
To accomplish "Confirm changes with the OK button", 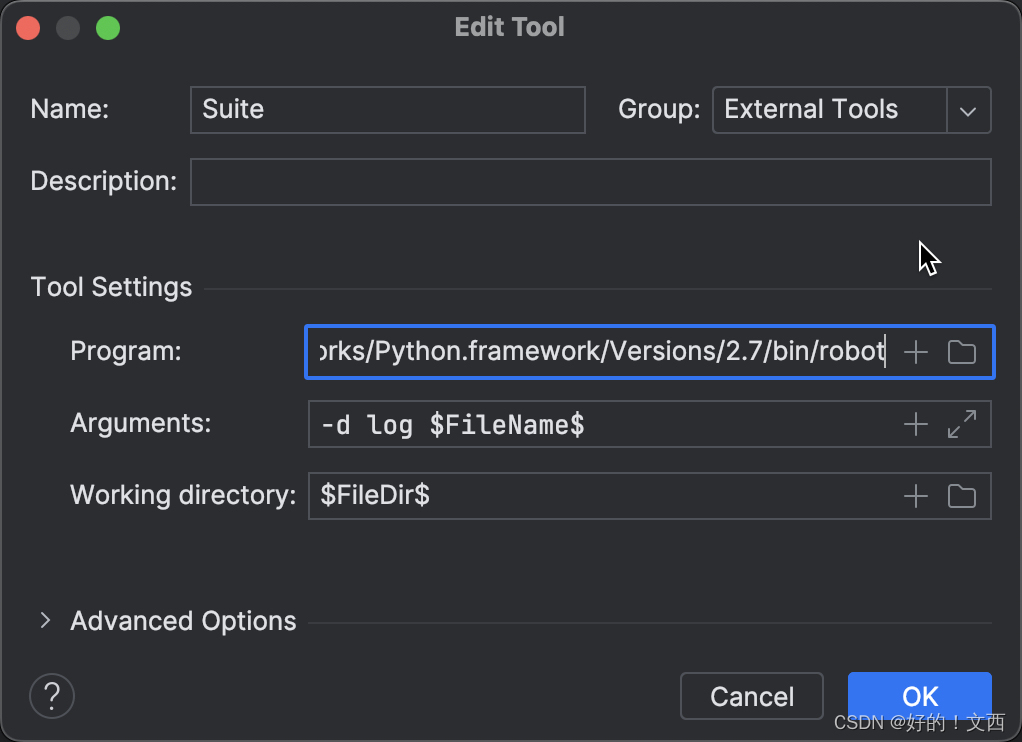I will [x=920, y=696].
